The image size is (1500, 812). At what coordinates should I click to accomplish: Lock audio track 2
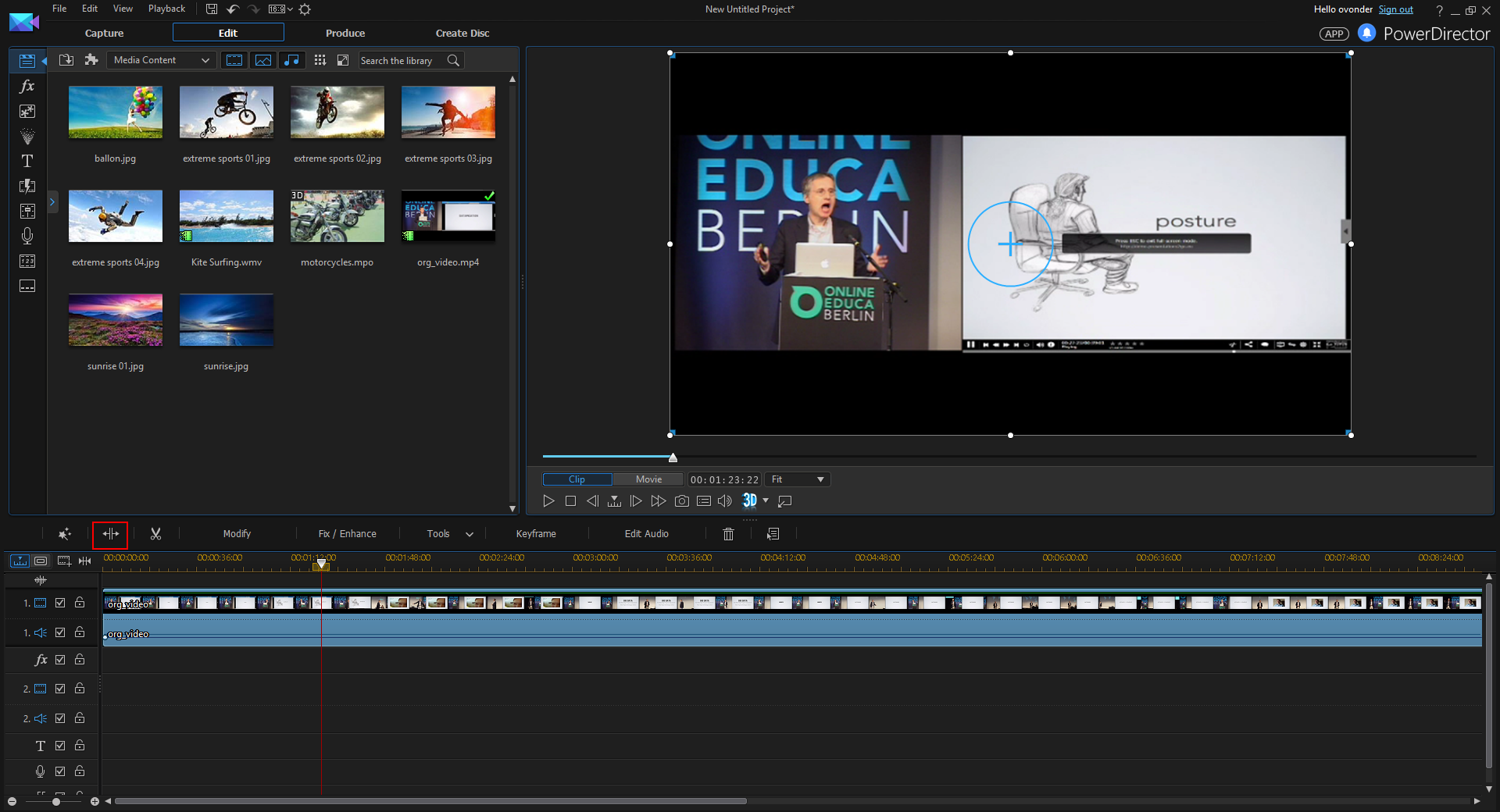80,718
